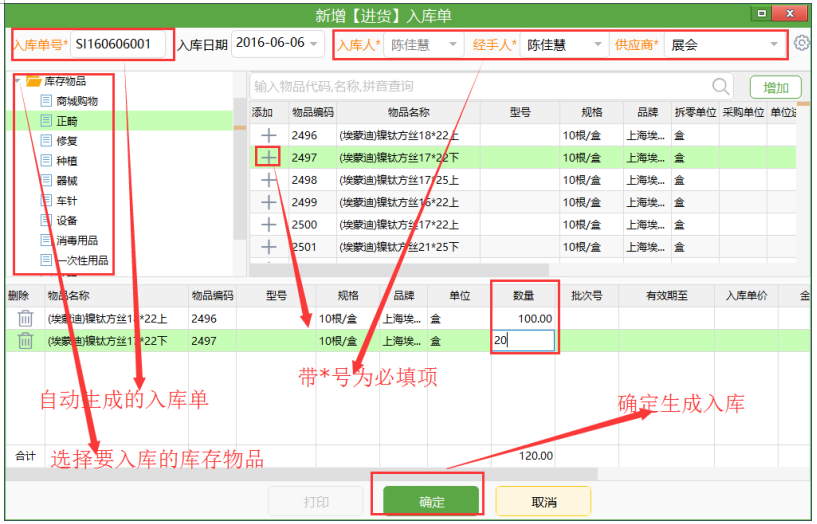This screenshot has height=524, width=817.
Task: Select the 种植 category
Action: 67,161
